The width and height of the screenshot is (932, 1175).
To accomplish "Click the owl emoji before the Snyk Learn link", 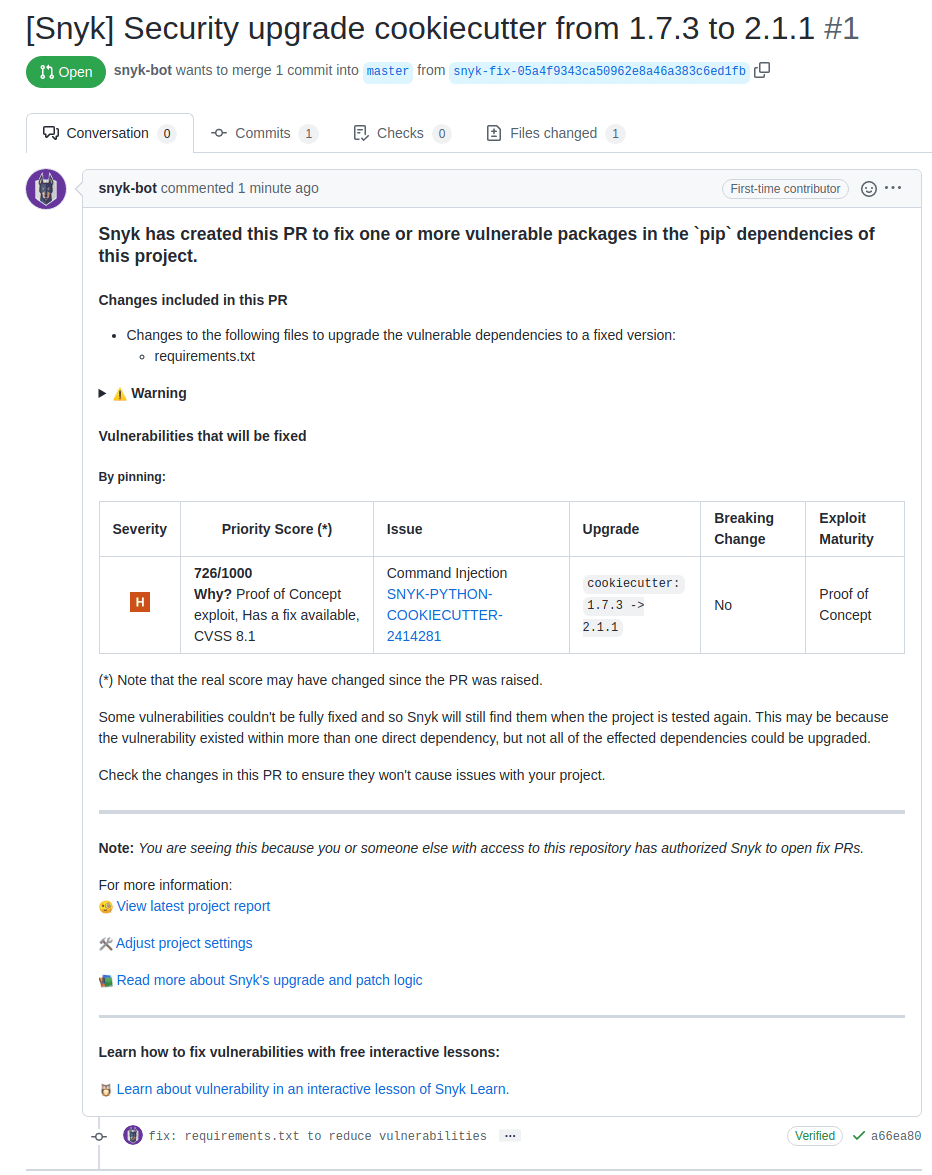I will [106, 1090].
